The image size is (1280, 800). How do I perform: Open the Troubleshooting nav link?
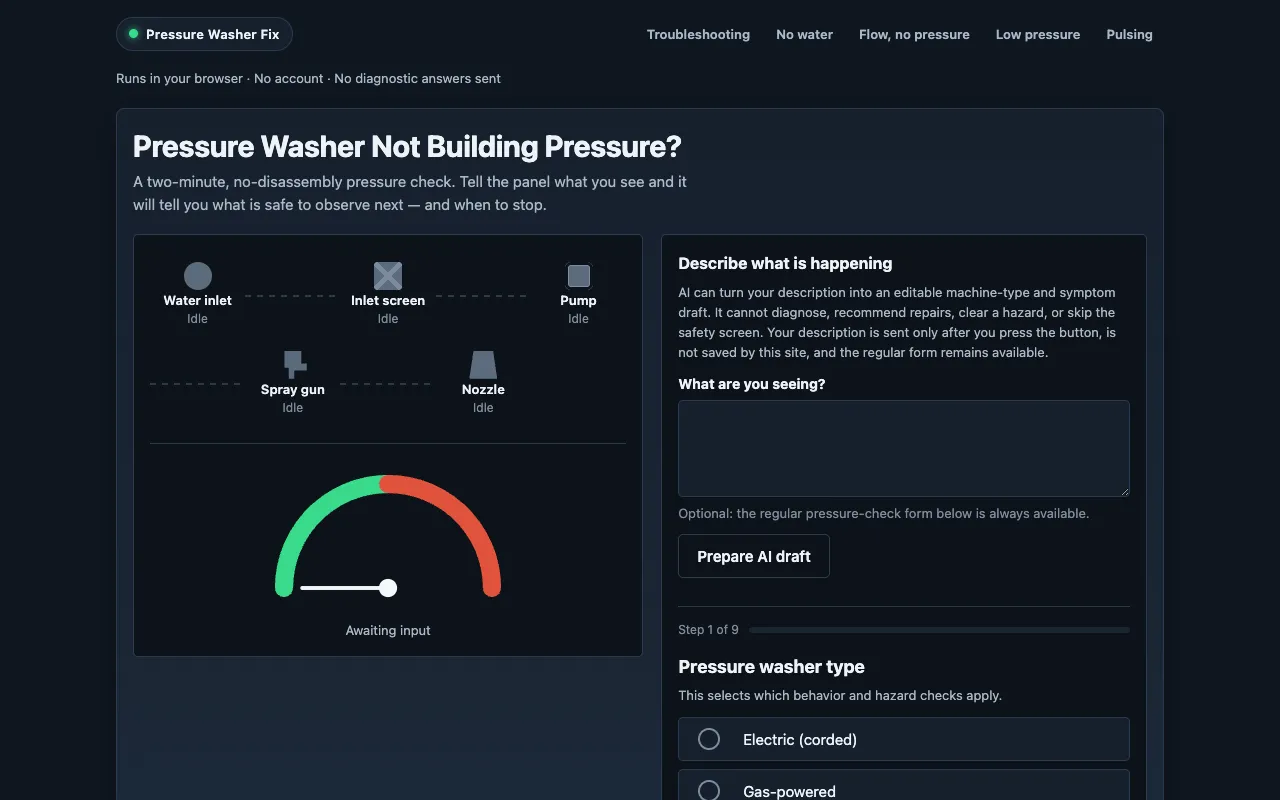[x=698, y=34]
